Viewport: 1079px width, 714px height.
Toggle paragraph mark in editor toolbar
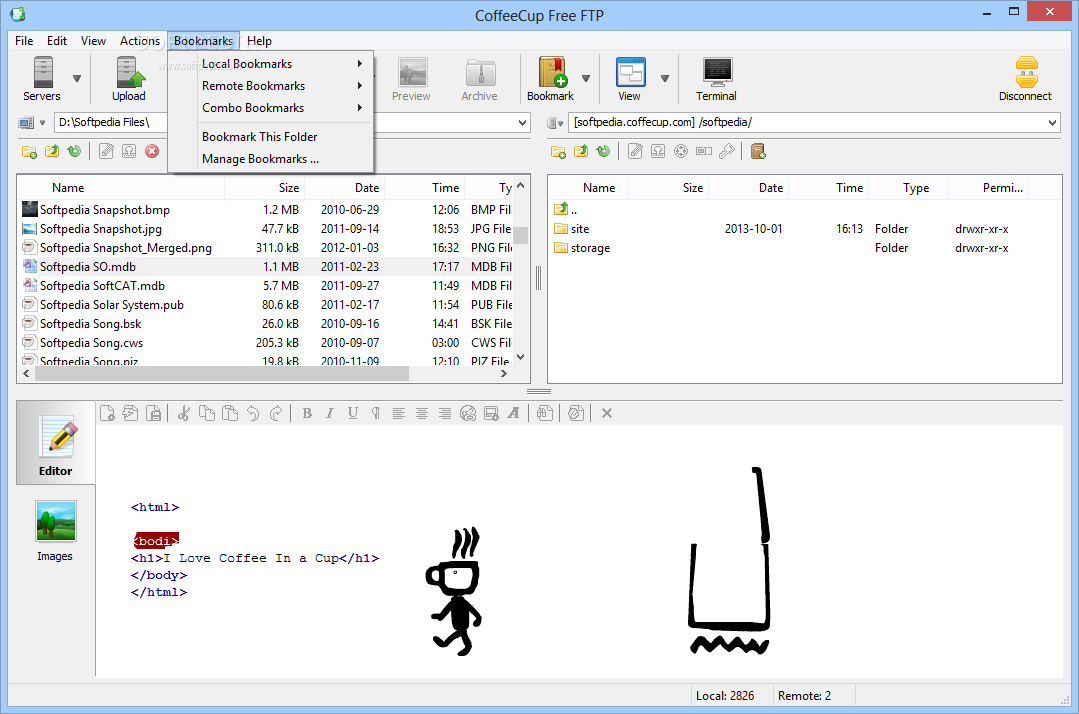click(376, 413)
